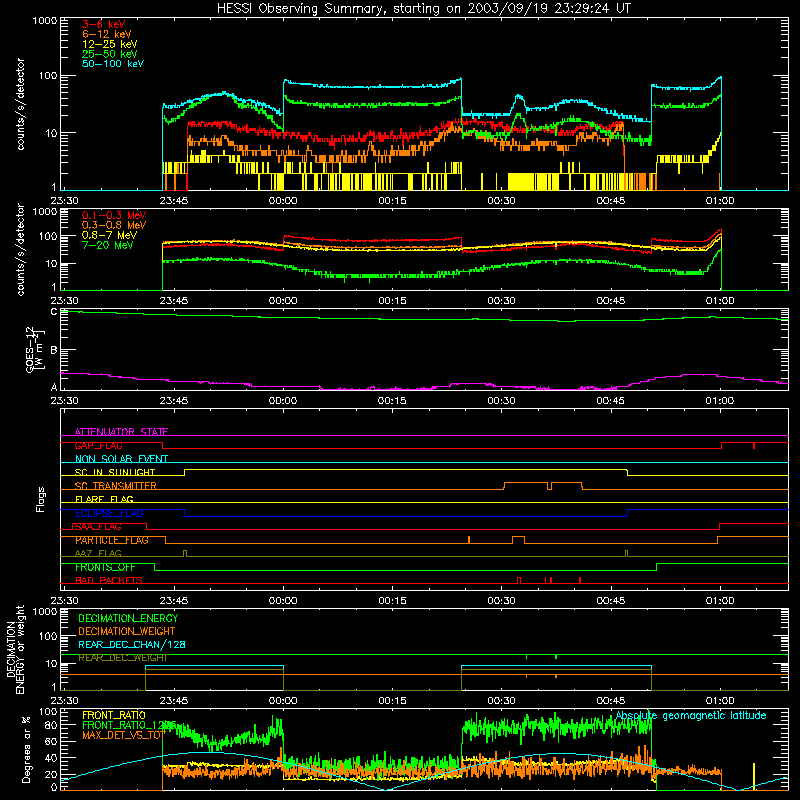Select the 'PARTICLE_FLAG' flag label
The image size is (800, 800).
tap(112, 540)
